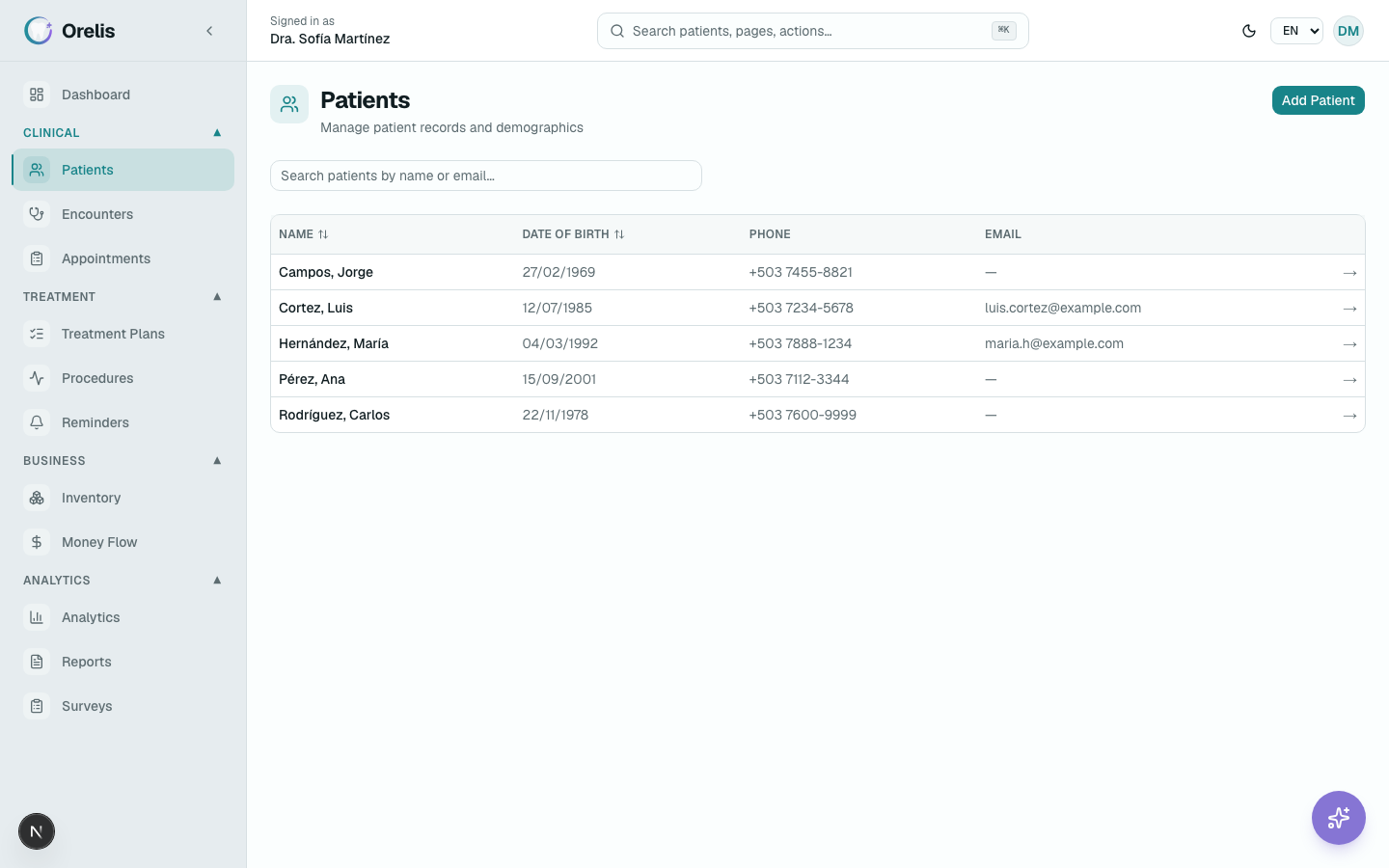Viewport: 1389px width, 868px height.
Task: Focus the global search patients, pages, actions field
Action: (x=812, y=31)
